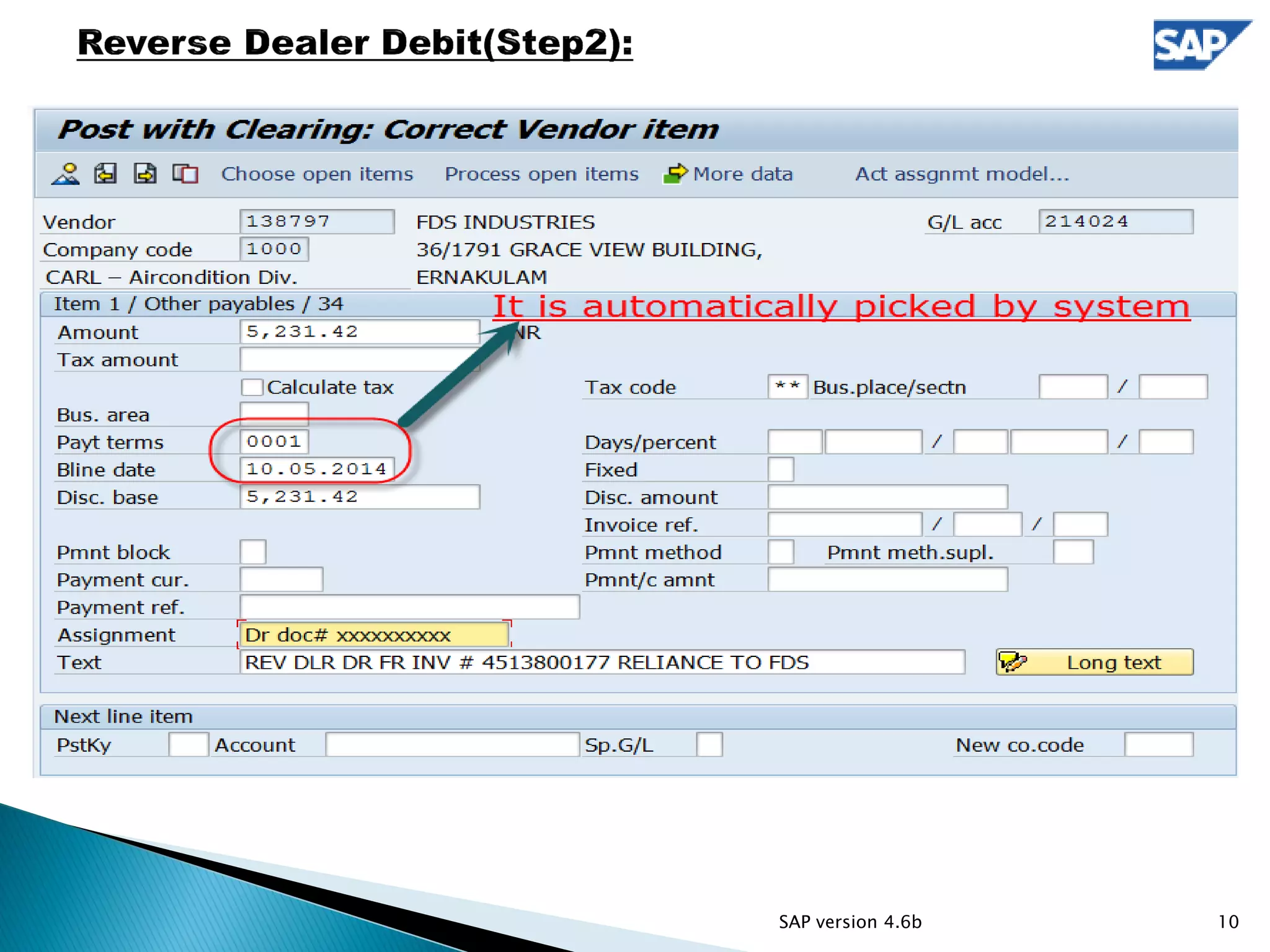
Task: Click the Pmnt method field
Action: point(781,552)
